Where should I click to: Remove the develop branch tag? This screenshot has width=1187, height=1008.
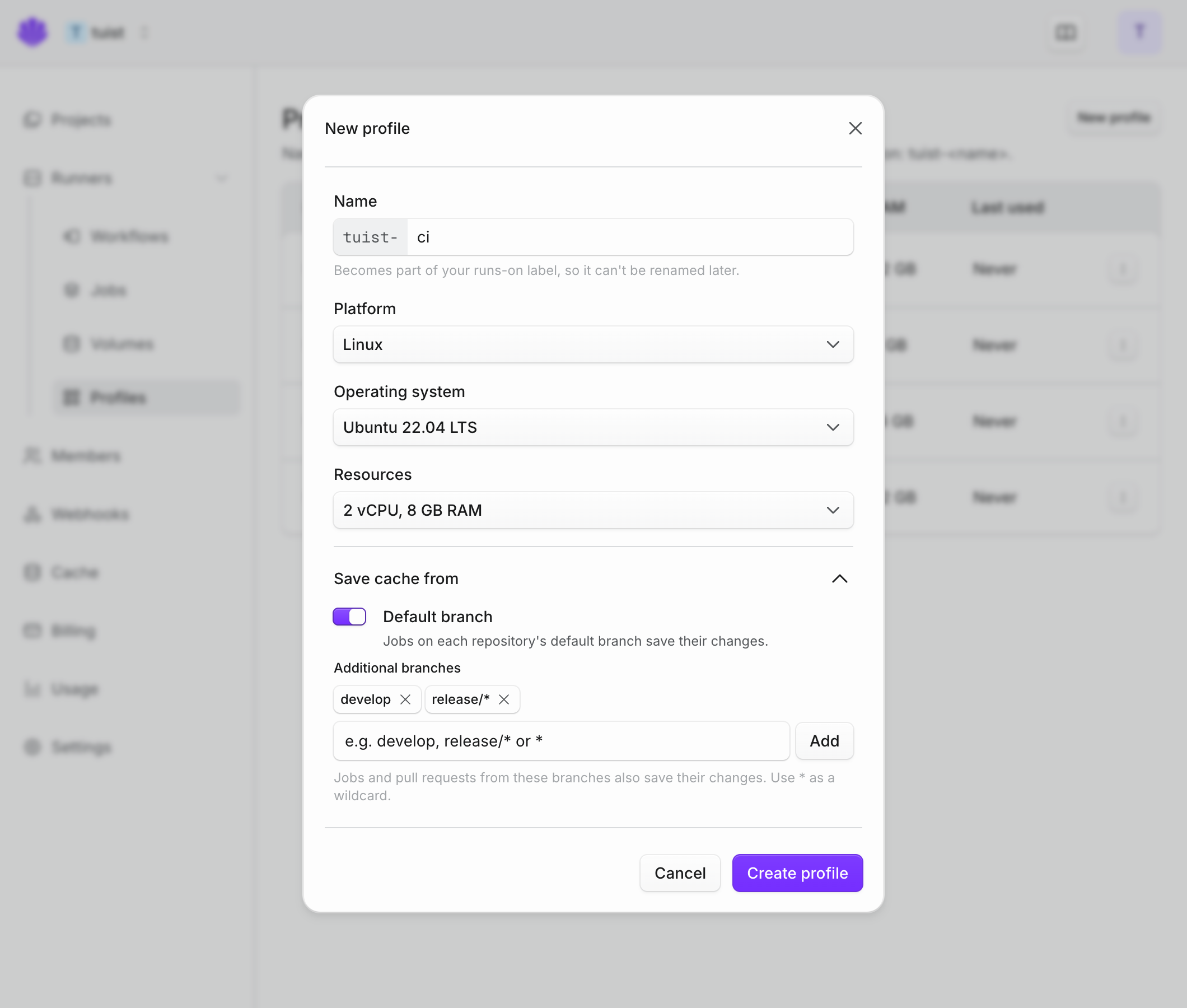405,699
